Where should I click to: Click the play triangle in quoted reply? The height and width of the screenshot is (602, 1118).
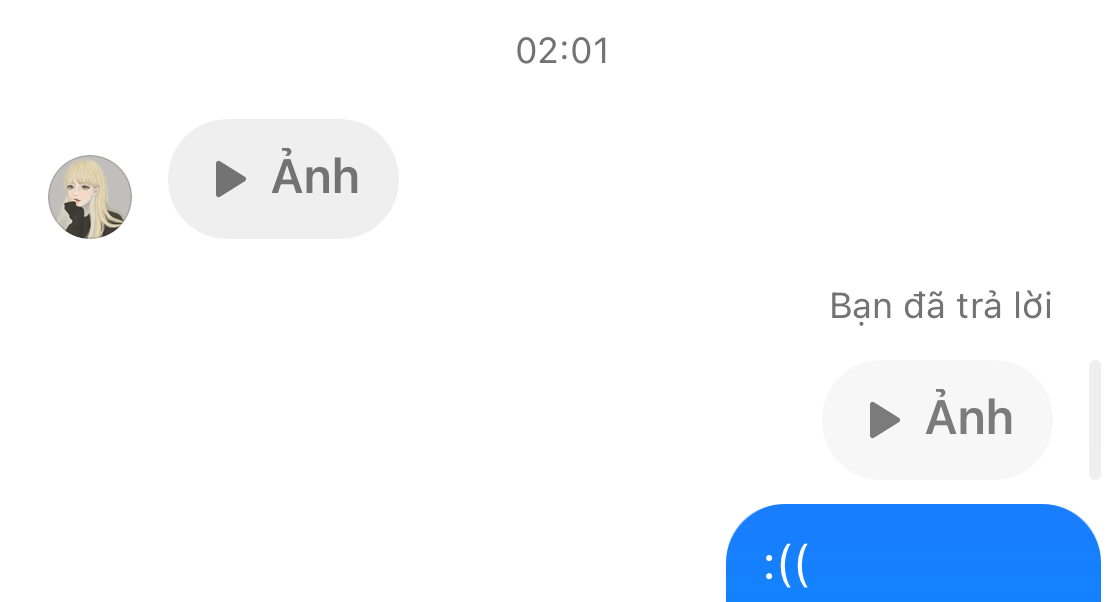[884, 419]
